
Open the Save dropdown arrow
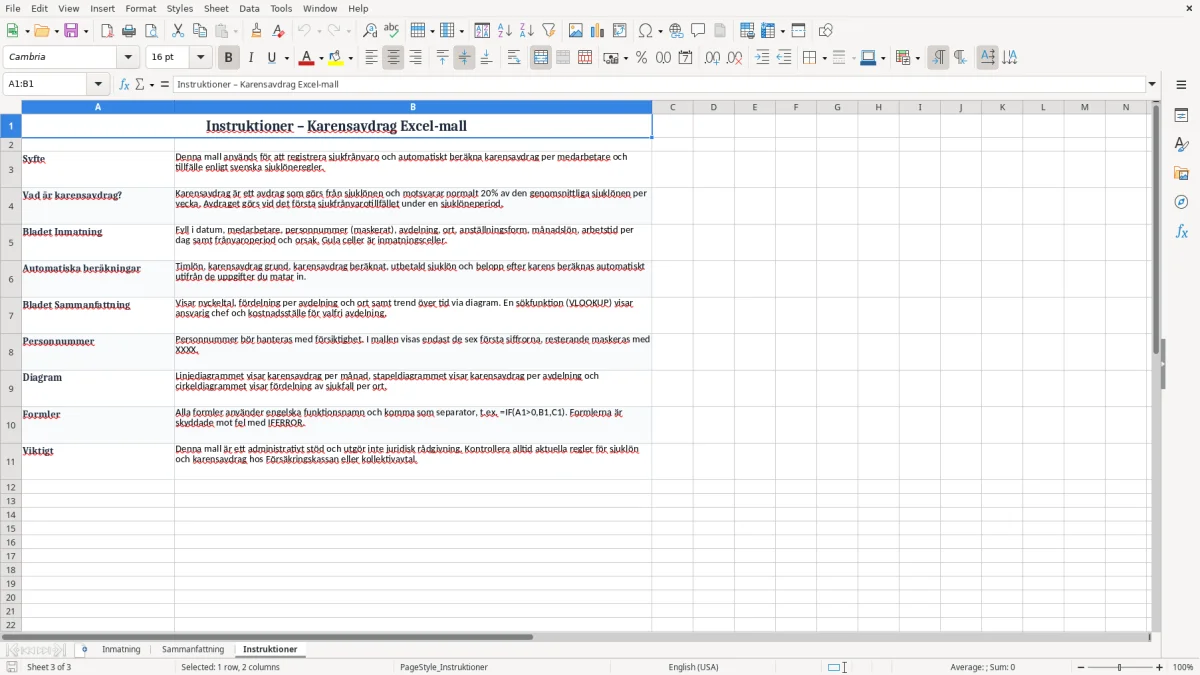coord(85,31)
